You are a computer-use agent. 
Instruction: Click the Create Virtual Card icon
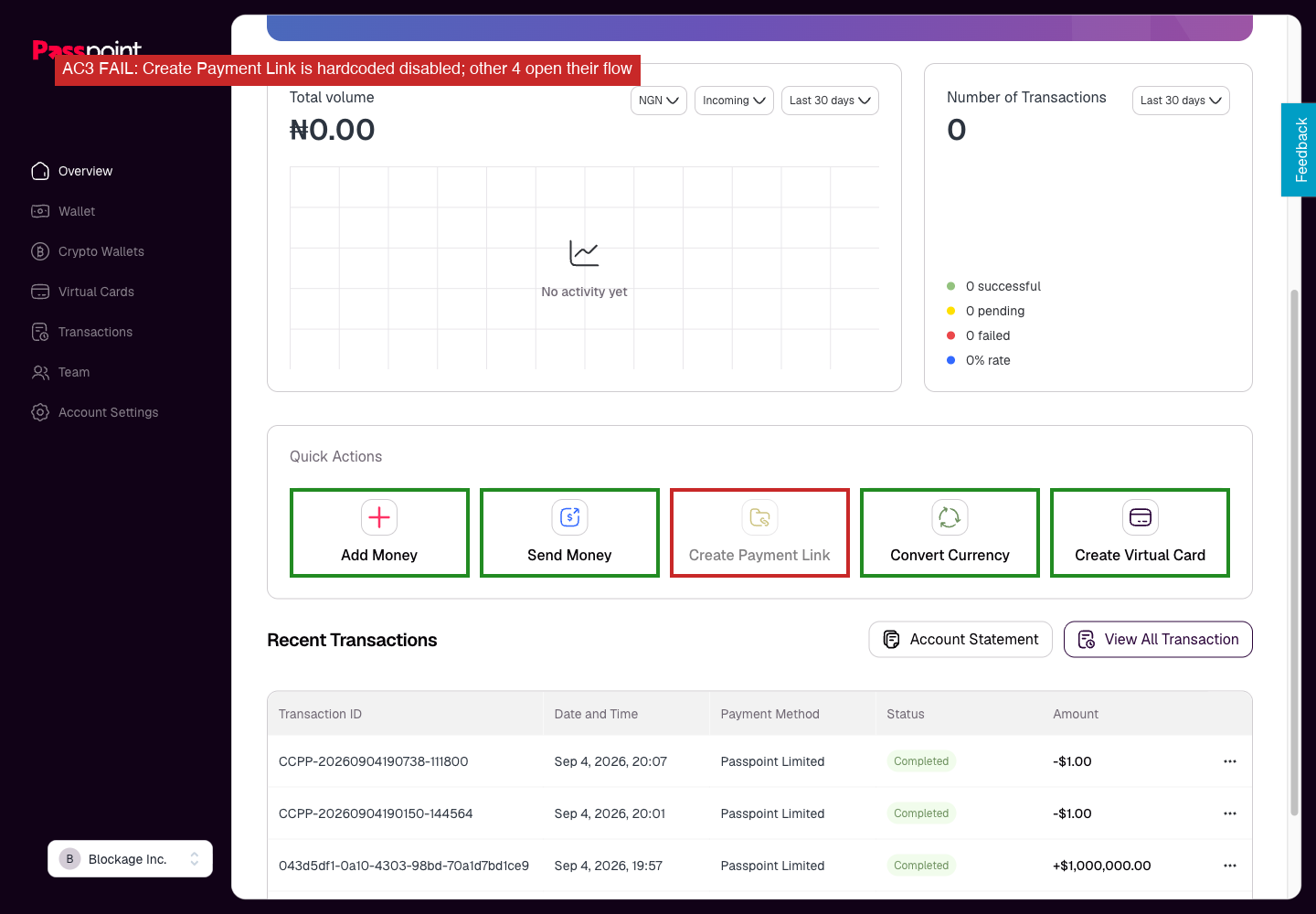(1140, 517)
